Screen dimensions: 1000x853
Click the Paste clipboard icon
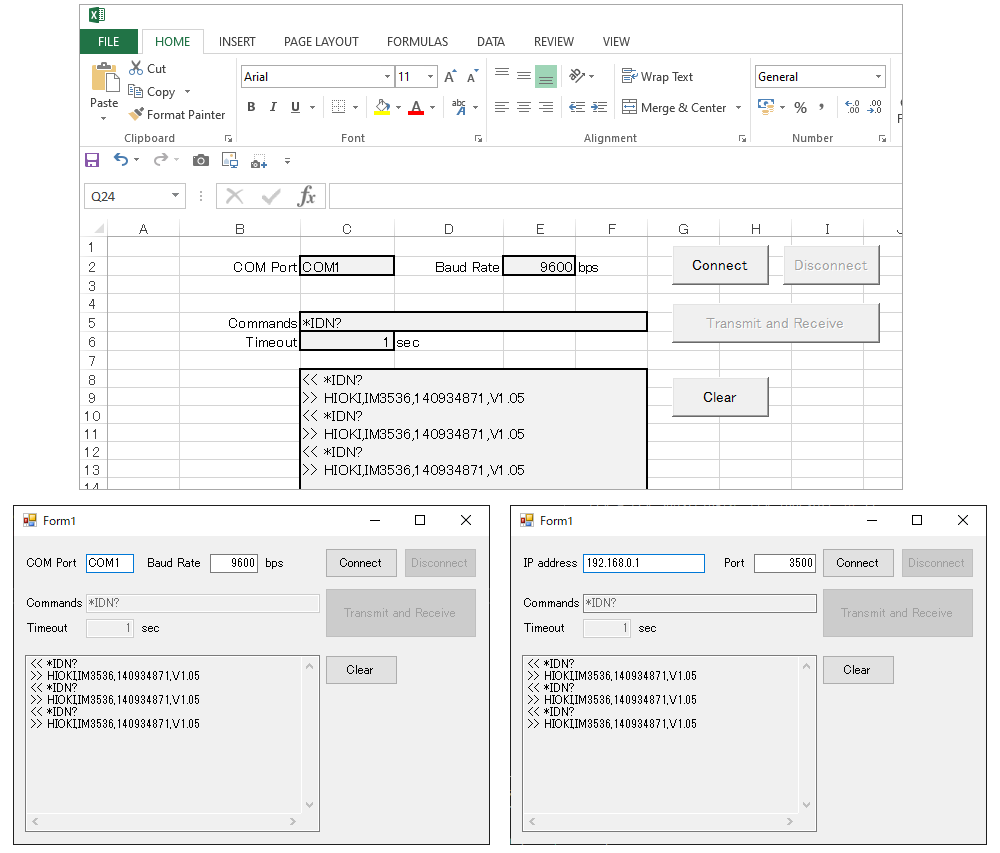105,78
